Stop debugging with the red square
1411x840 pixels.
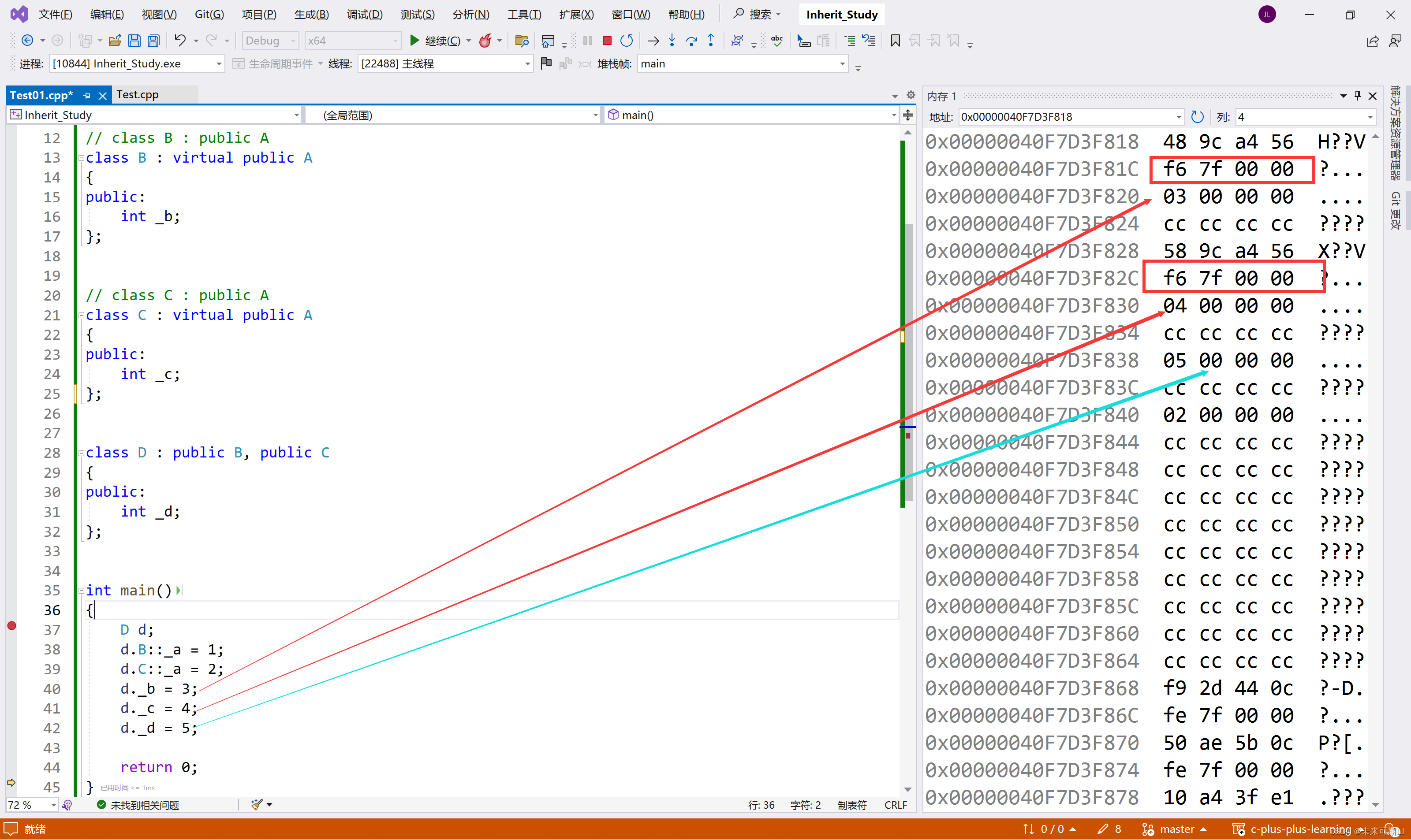(x=607, y=41)
